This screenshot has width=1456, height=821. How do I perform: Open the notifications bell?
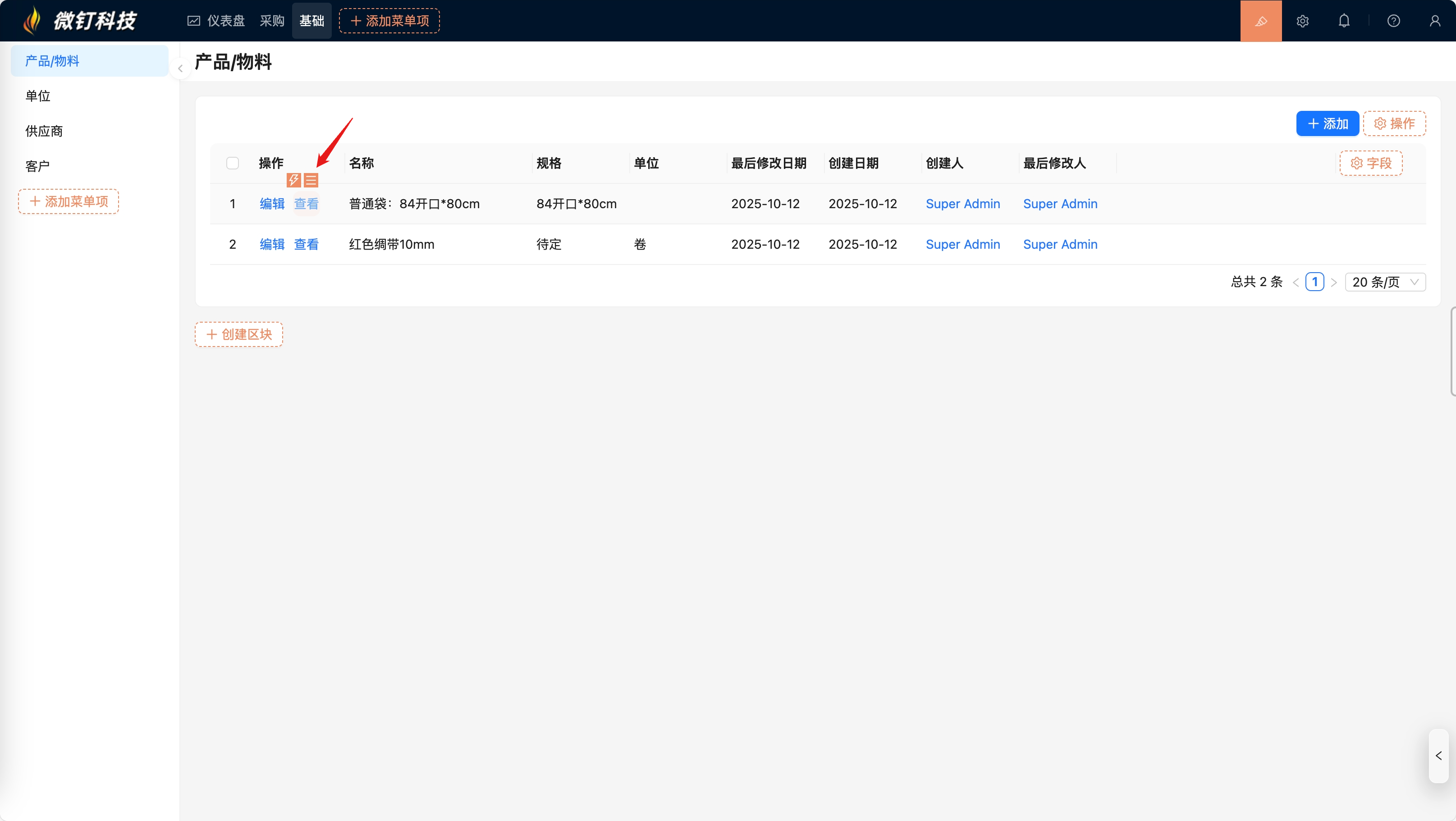pos(1343,21)
